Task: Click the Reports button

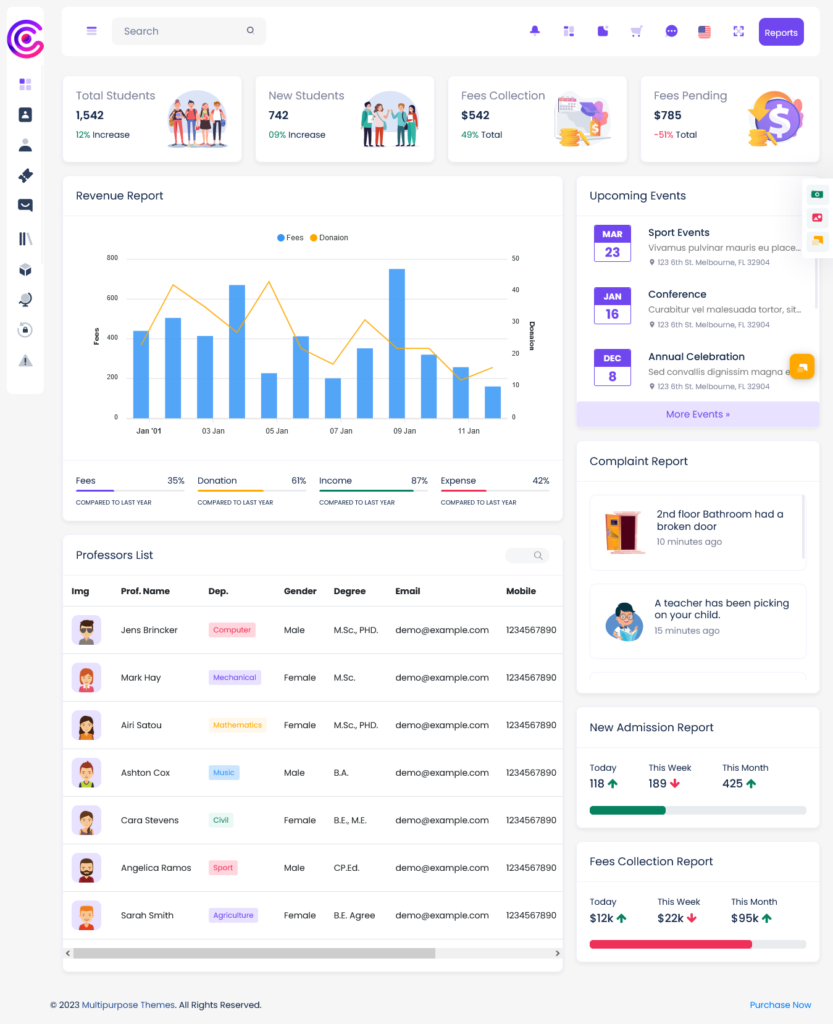Action: click(x=781, y=31)
